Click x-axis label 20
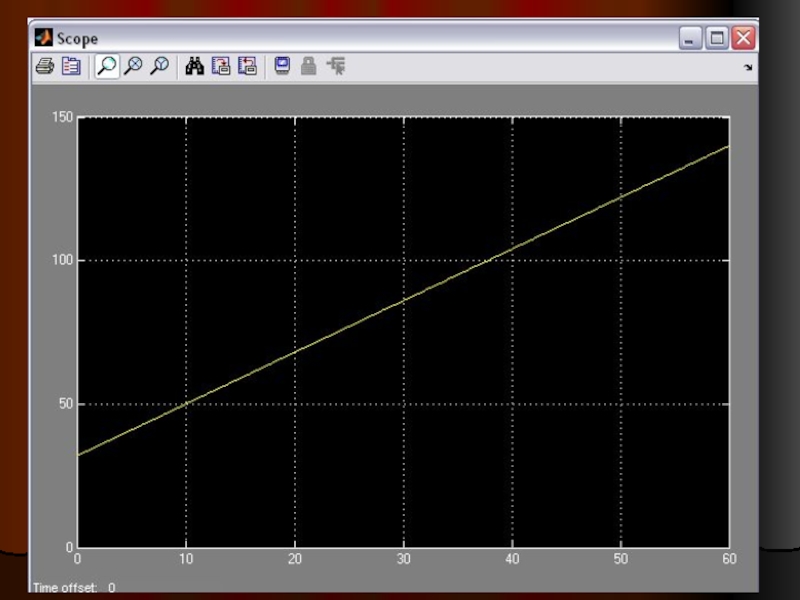Image resolution: width=800 pixels, height=600 pixels. pos(295,559)
